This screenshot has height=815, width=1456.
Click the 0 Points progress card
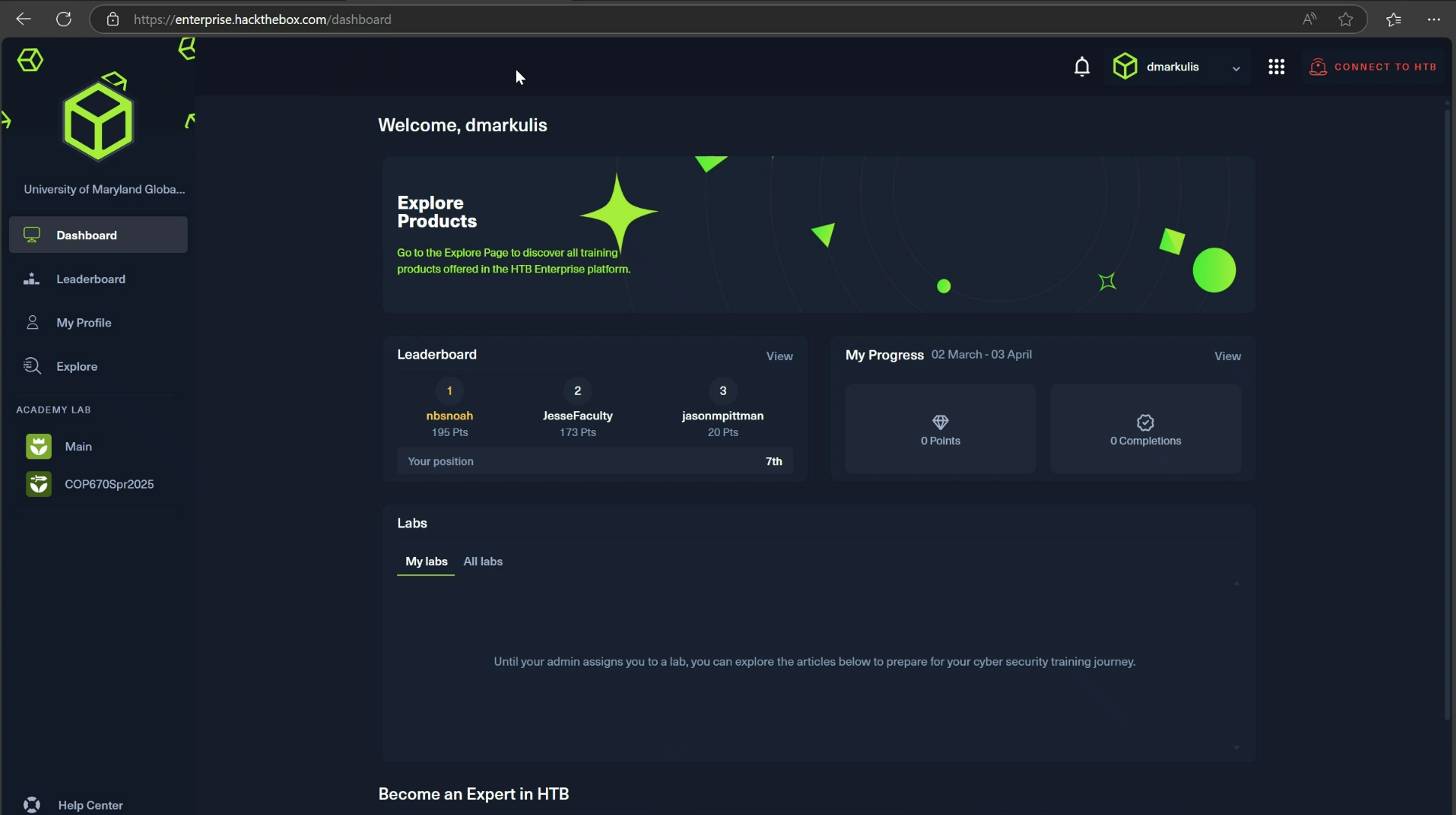(x=939, y=429)
